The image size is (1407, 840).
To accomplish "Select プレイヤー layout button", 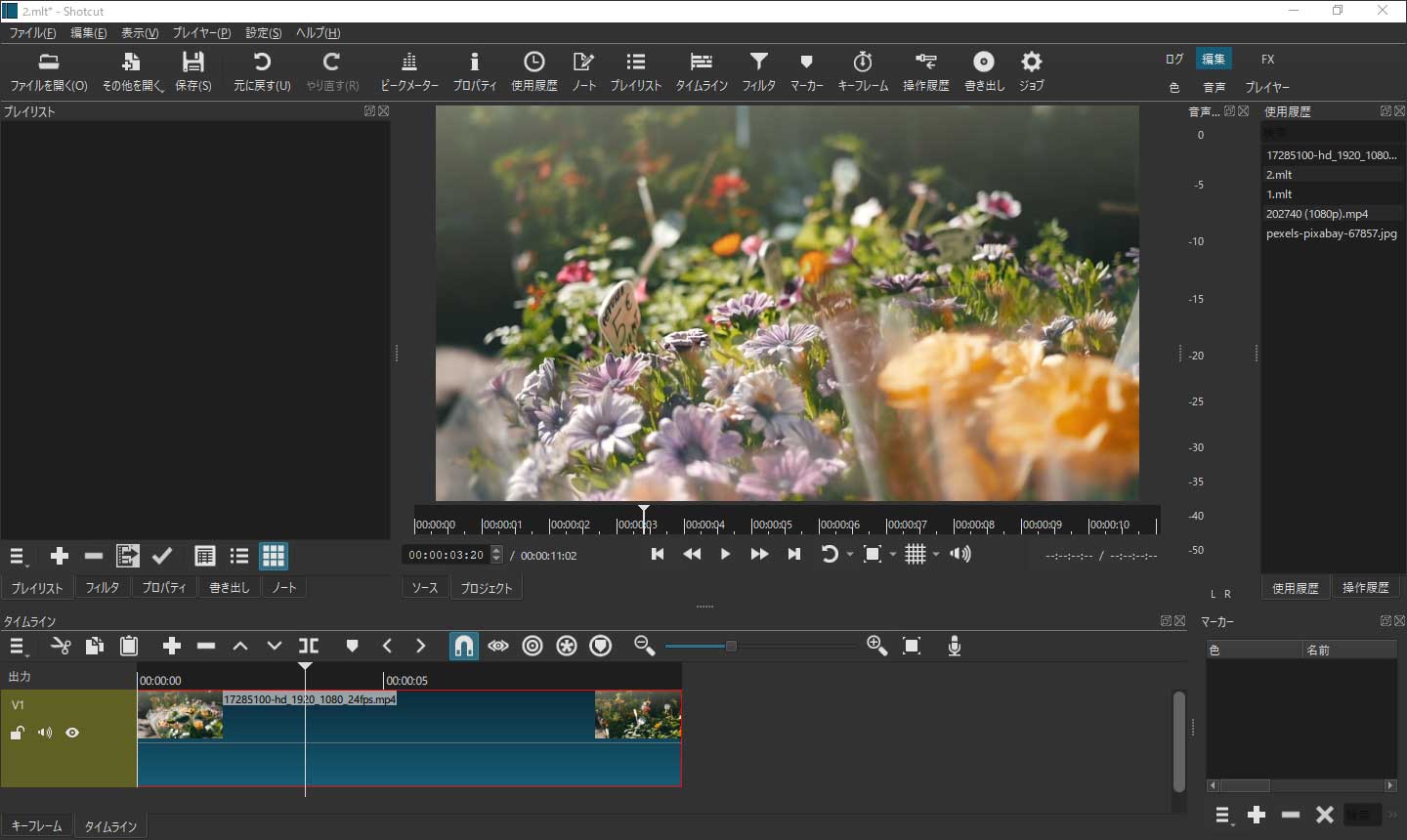I will point(1267,87).
